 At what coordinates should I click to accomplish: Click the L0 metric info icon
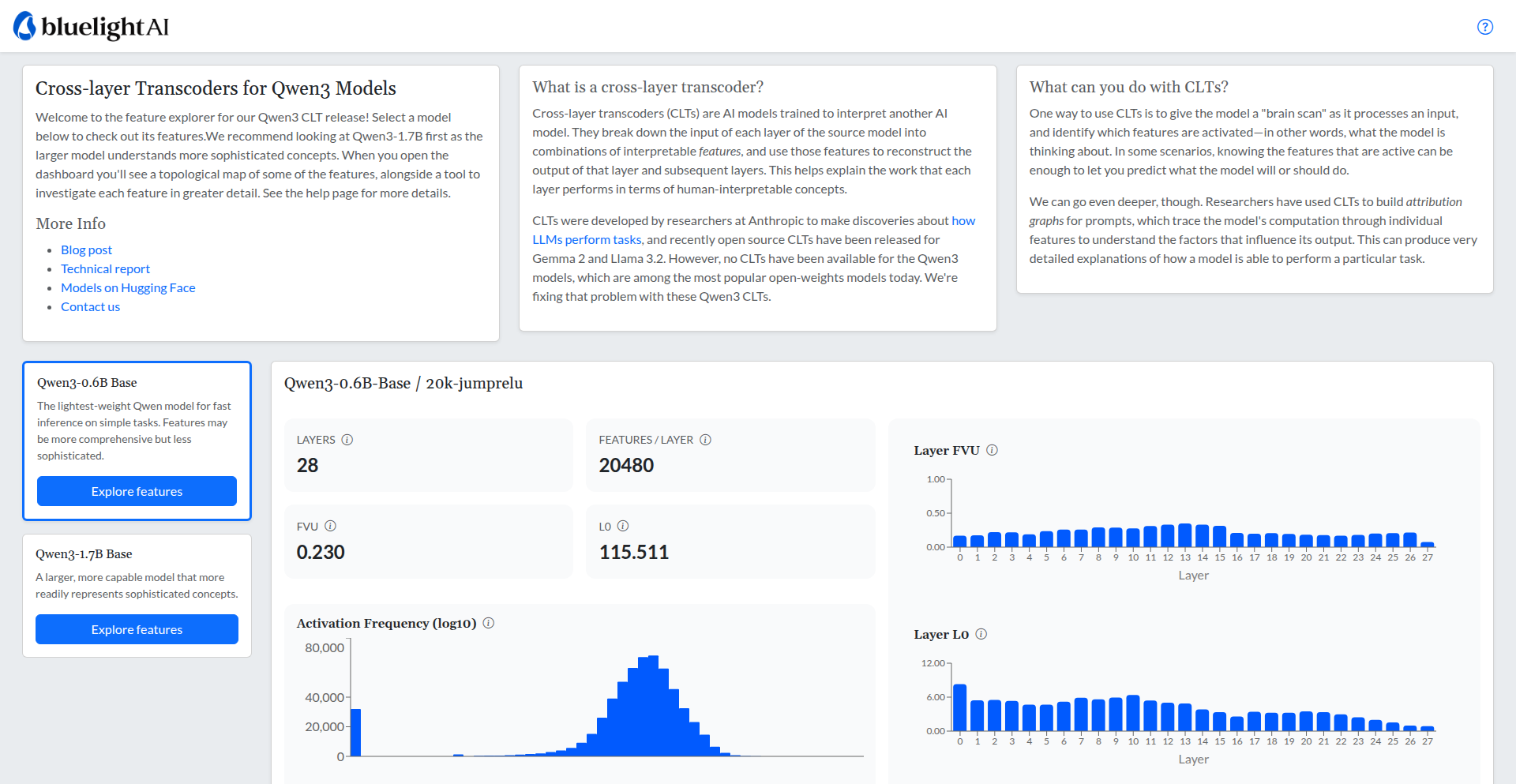[x=623, y=526]
